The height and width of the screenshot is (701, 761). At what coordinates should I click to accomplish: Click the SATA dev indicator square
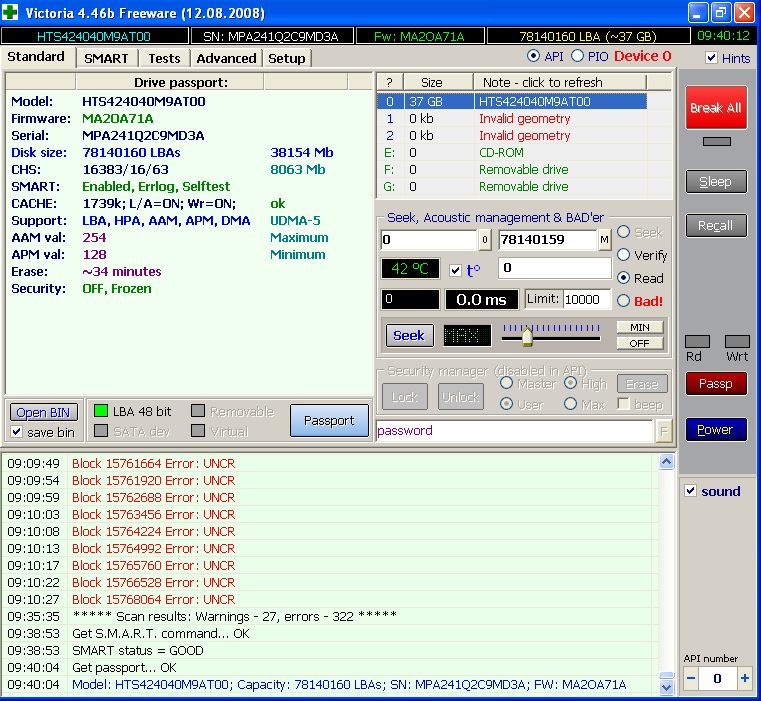point(100,431)
